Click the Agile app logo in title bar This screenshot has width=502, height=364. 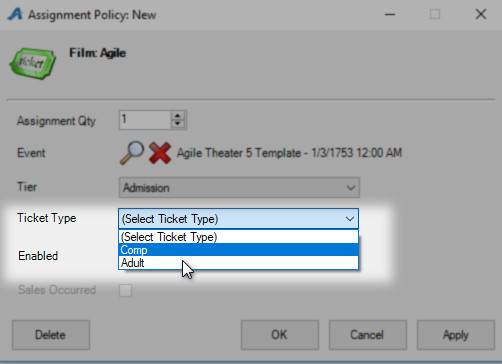[15, 14]
